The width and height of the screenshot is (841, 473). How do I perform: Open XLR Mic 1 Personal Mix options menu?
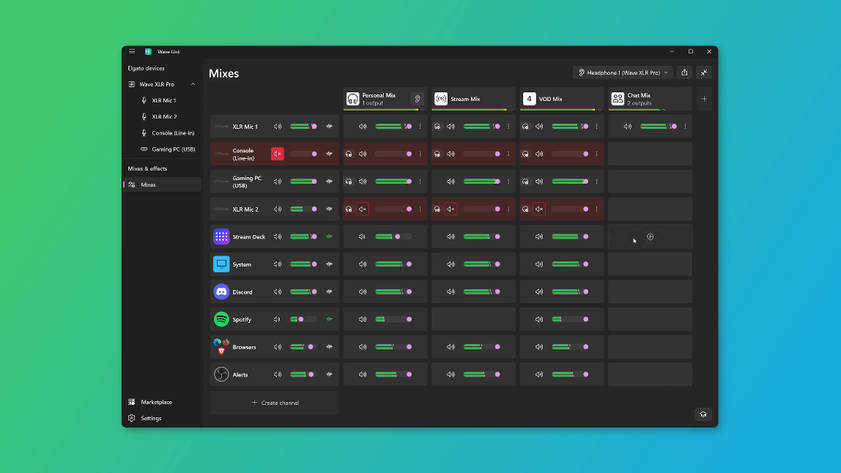pyautogui.click(x=420, y=127)
